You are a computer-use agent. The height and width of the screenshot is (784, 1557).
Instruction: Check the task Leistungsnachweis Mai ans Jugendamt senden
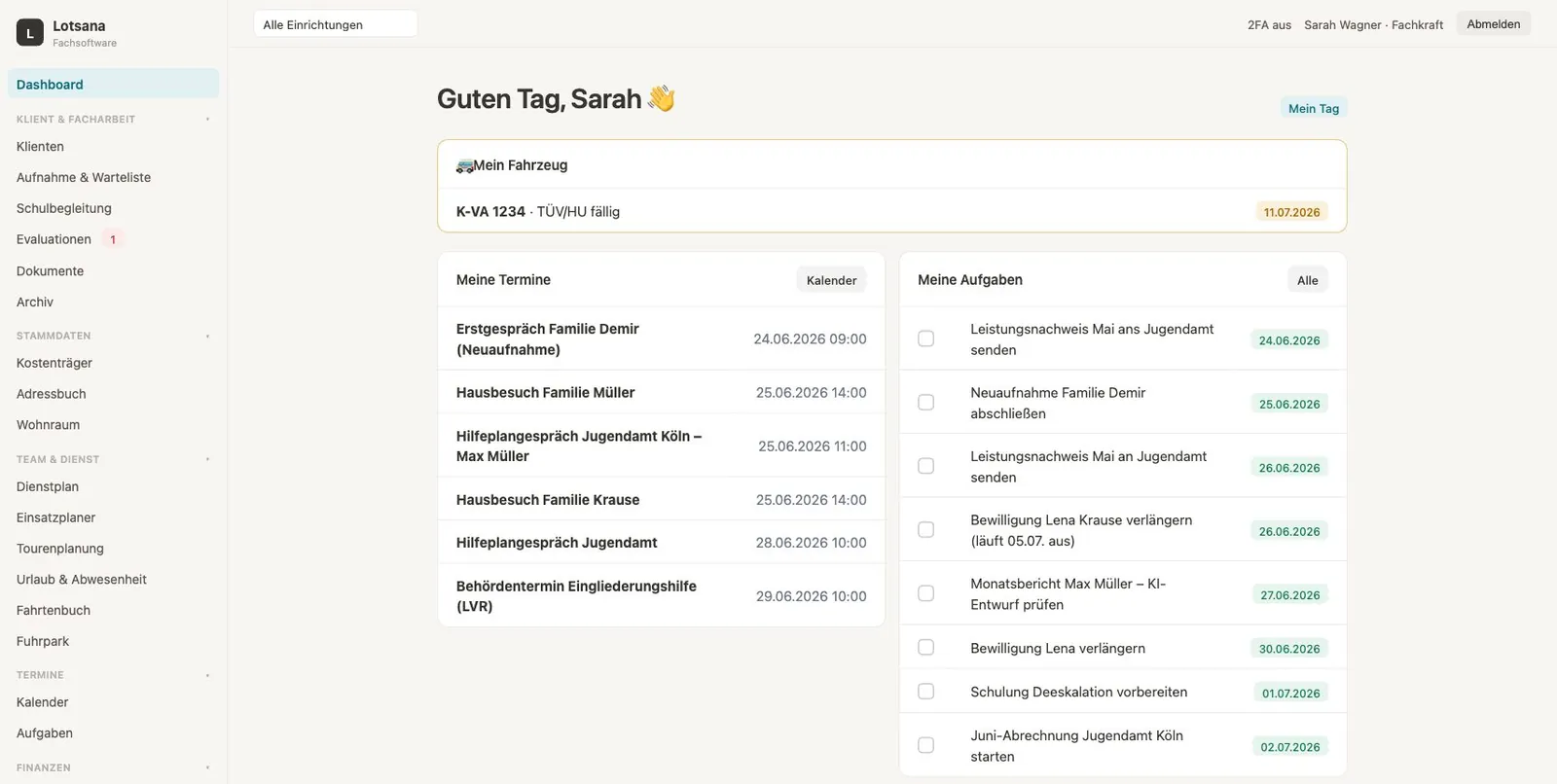tap(926, 339)
